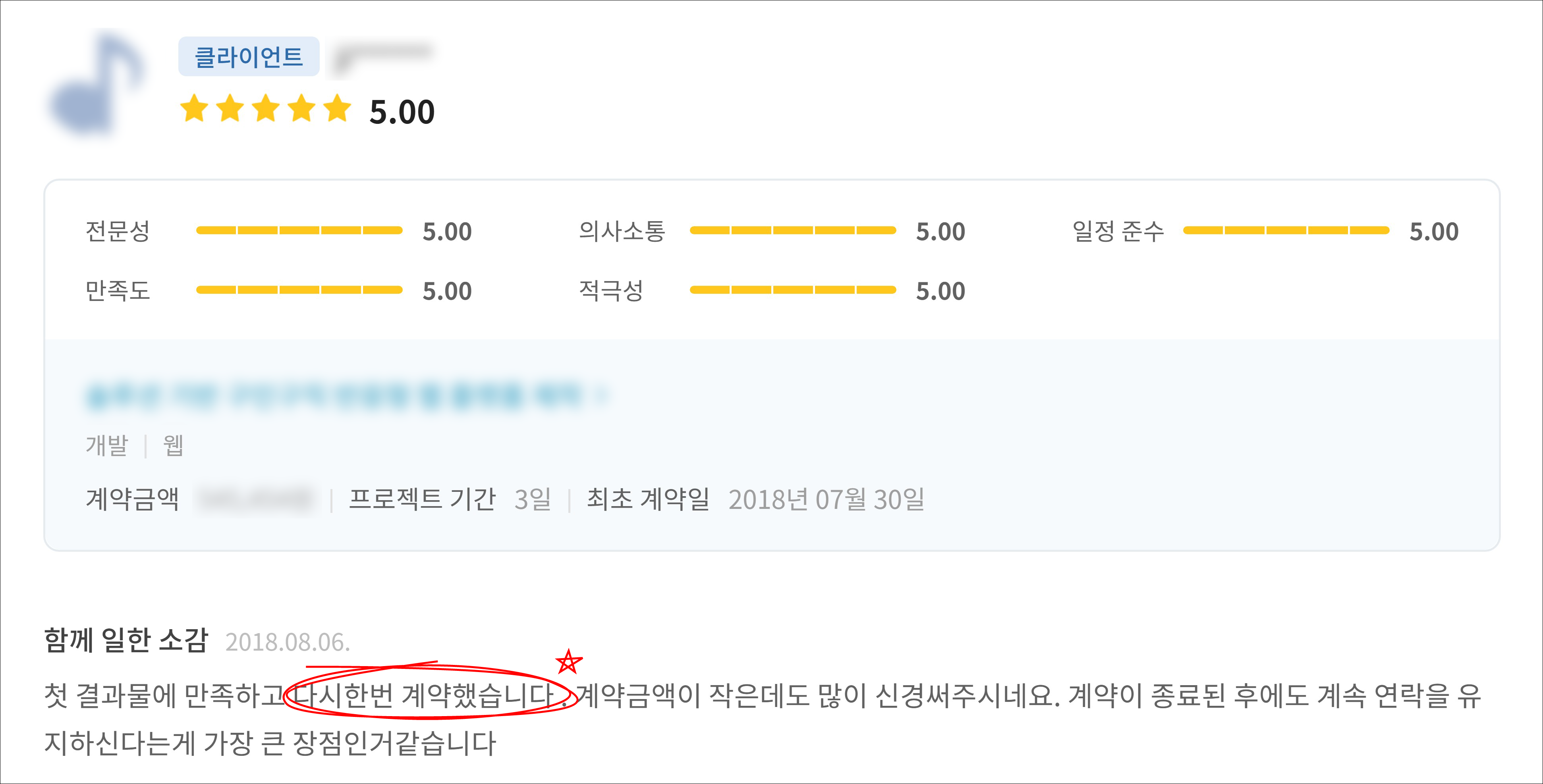Click the fifth yellow rating star
Screen dimensions: 1543x784
click(x=338, y=109)
